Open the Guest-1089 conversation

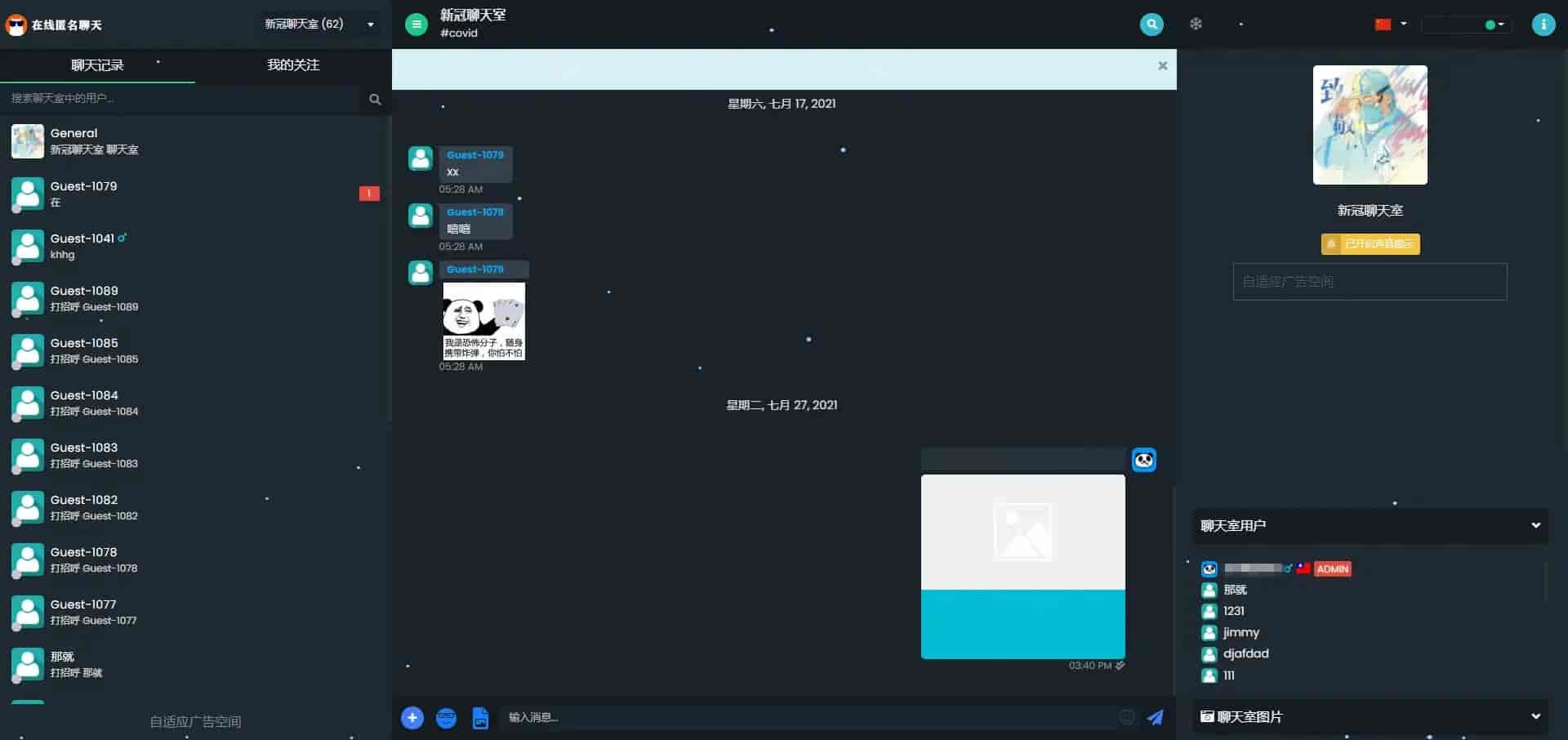click(x=195, y=298)
